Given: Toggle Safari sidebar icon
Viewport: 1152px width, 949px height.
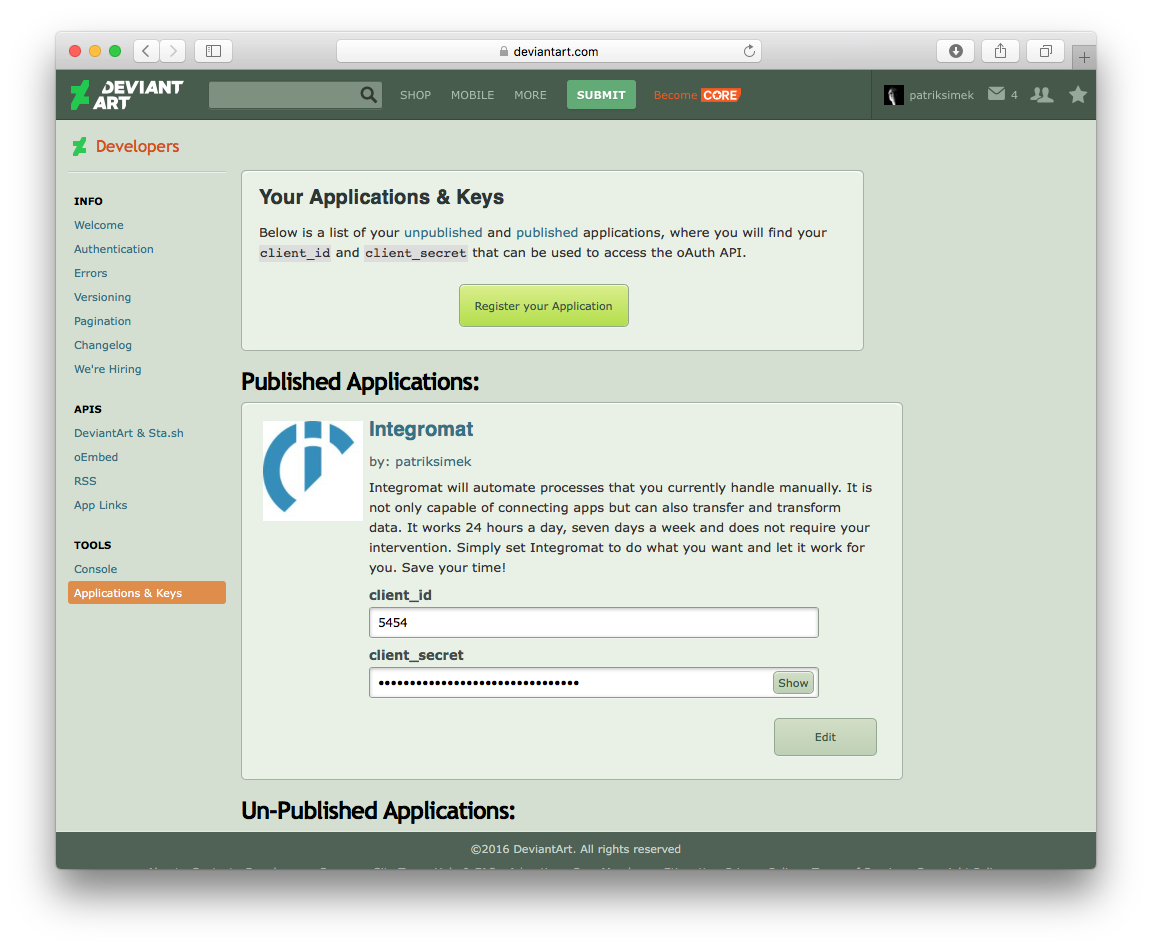Looking at the screenshot, I should click(x=213, y=51).
